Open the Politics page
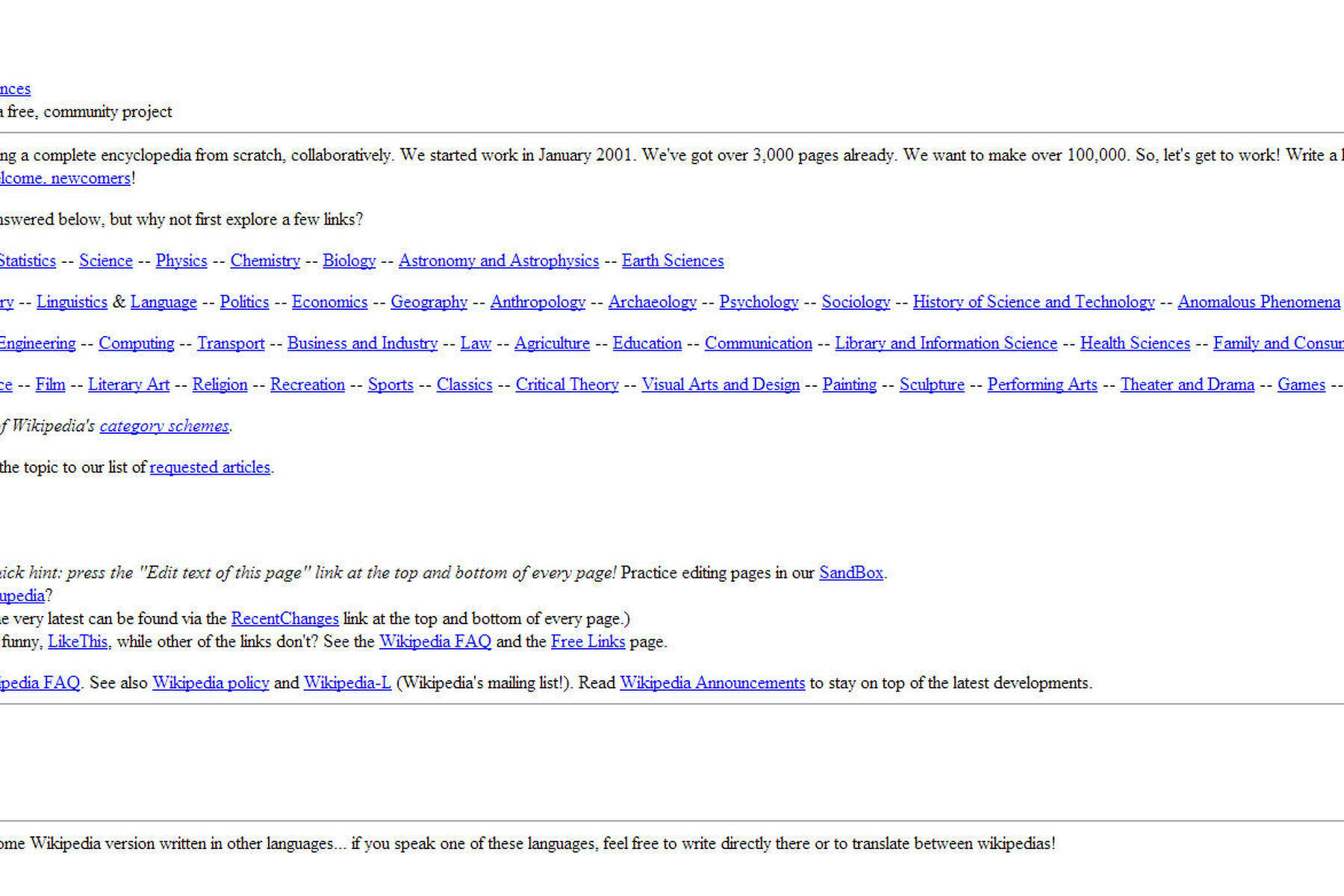 point(244,302)
